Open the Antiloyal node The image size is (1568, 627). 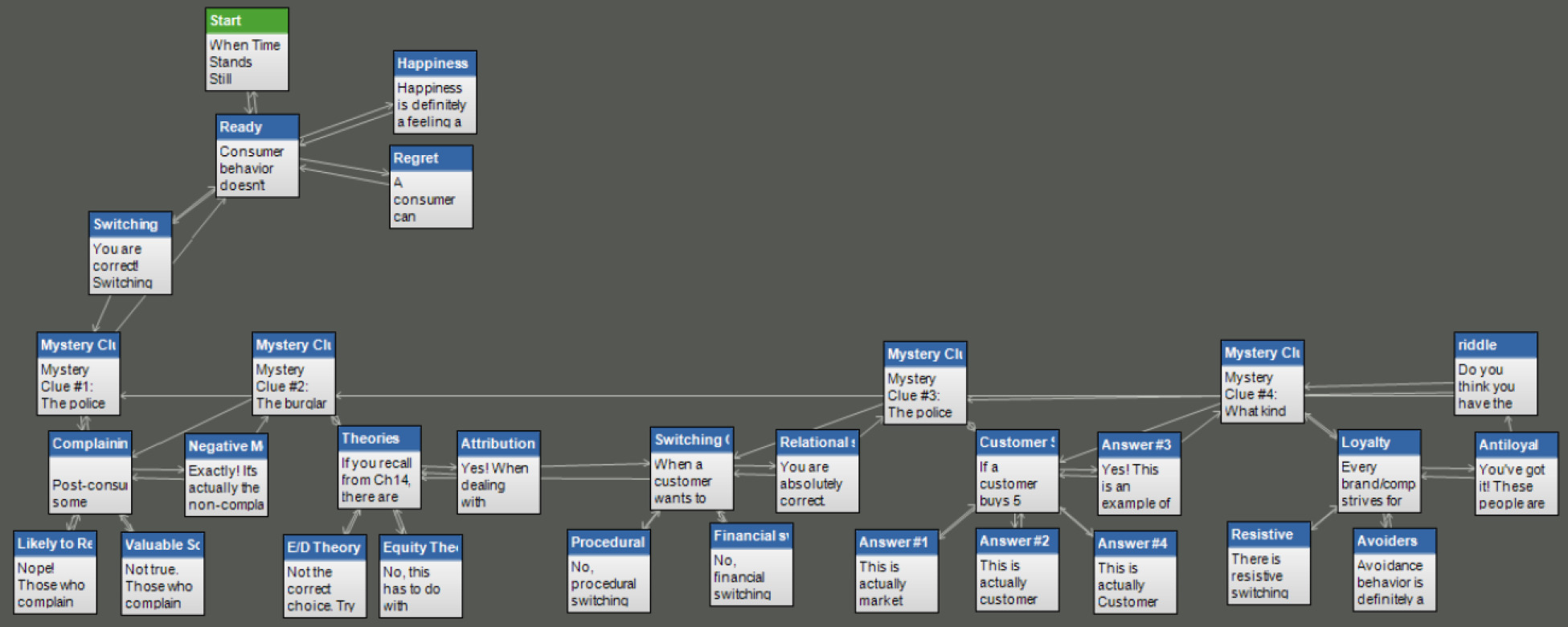point(1516,473)
